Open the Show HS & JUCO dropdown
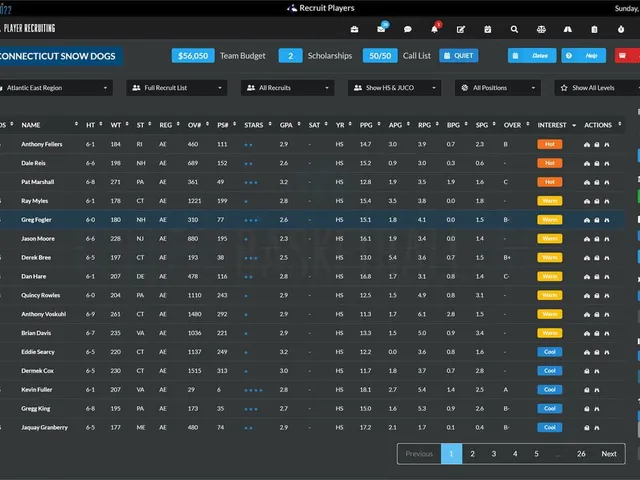The height and width of the screenshot is (480, 640). [394, 88]
